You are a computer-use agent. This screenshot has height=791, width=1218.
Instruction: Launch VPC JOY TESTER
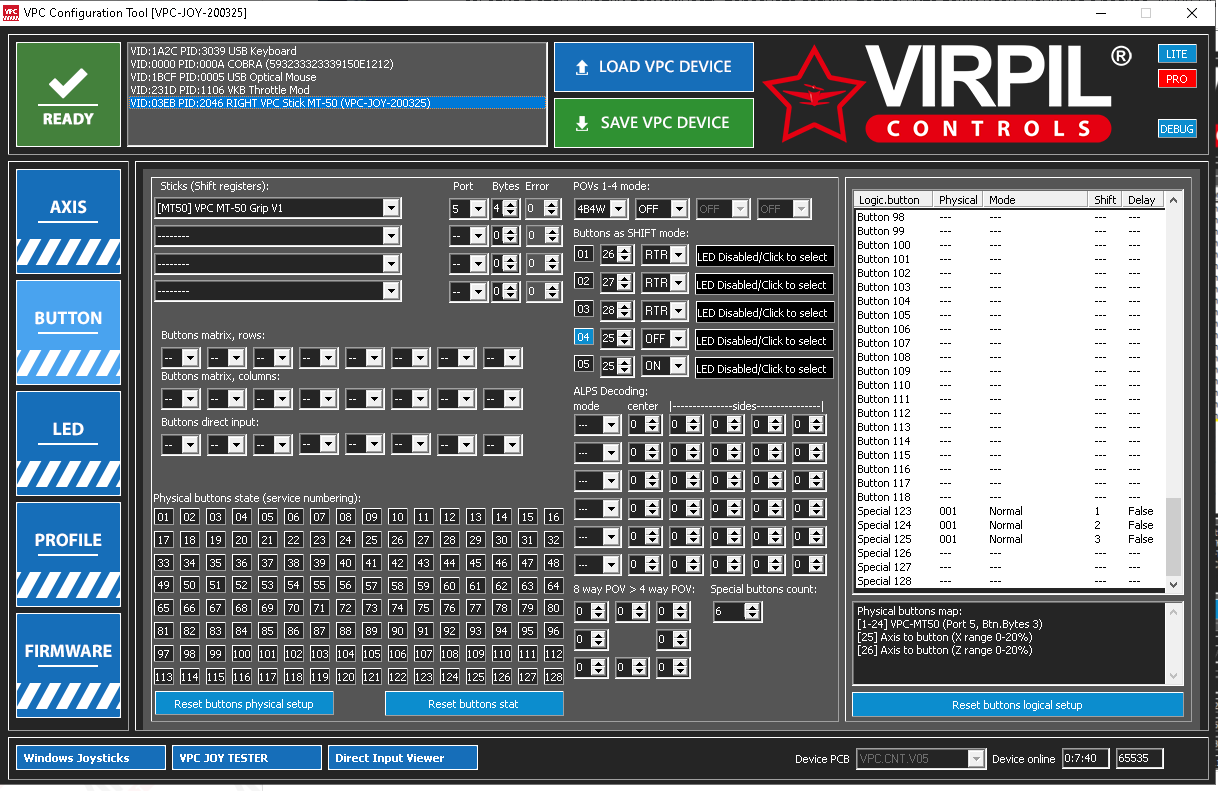coord(247,758)
